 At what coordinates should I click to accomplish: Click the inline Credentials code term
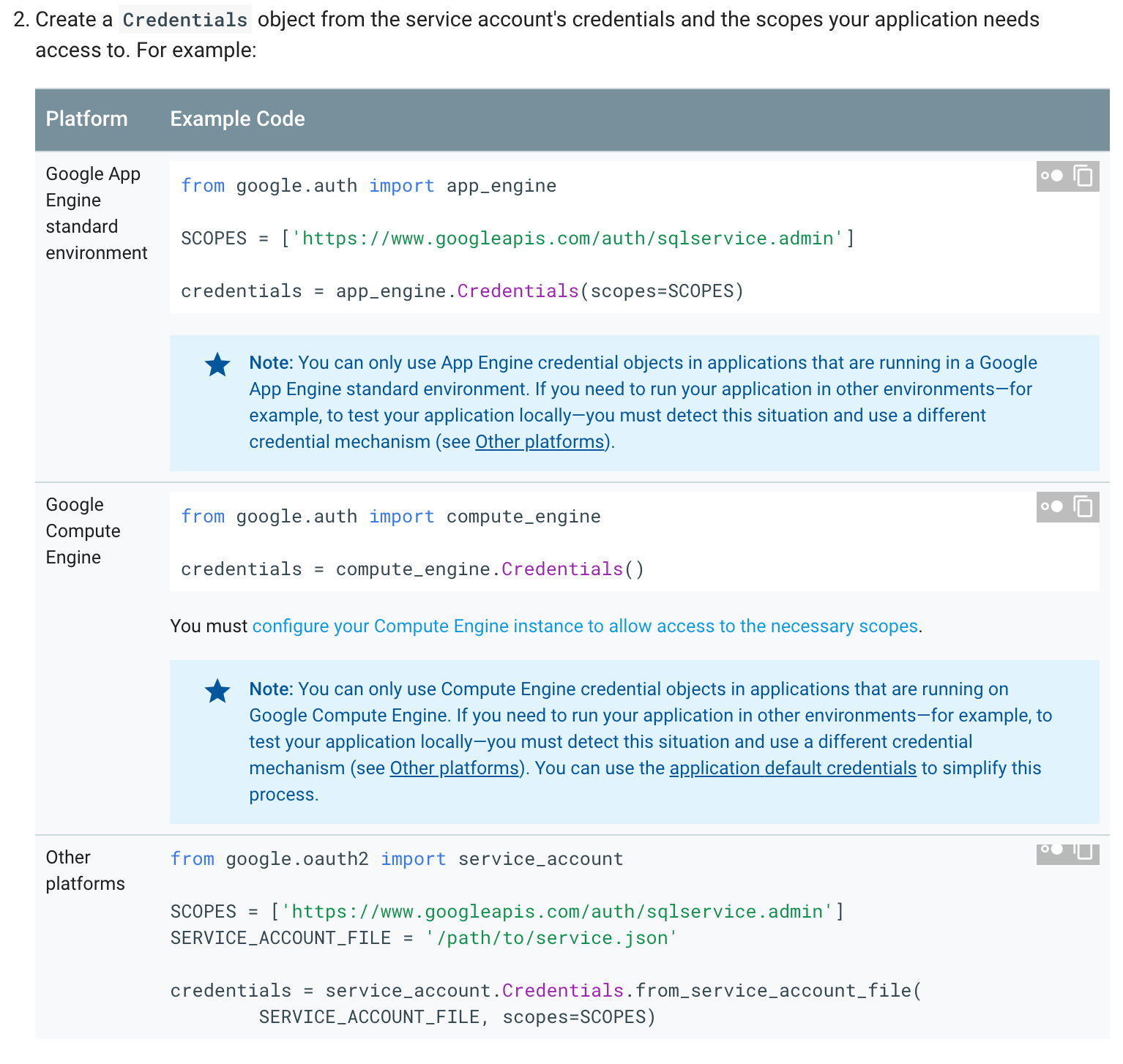pyautogui.click(x=185, y=20)
